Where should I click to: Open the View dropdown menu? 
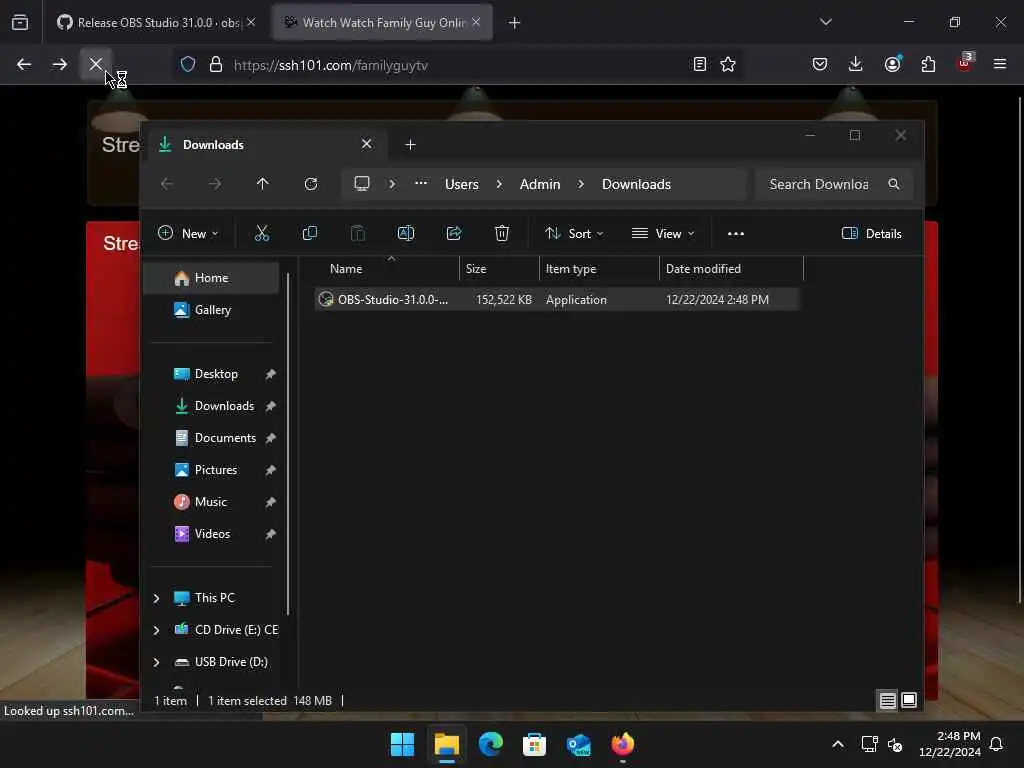tap(663, 234)
